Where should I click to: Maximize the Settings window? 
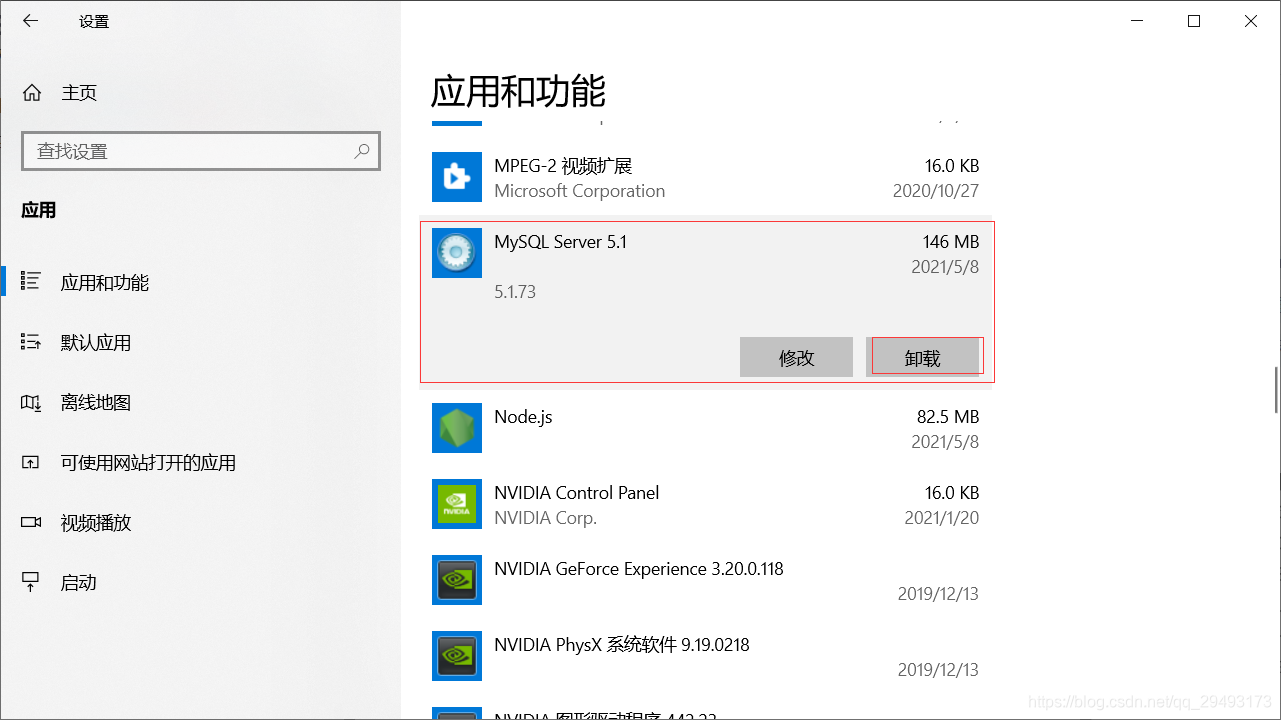[x=1194, y=21]
